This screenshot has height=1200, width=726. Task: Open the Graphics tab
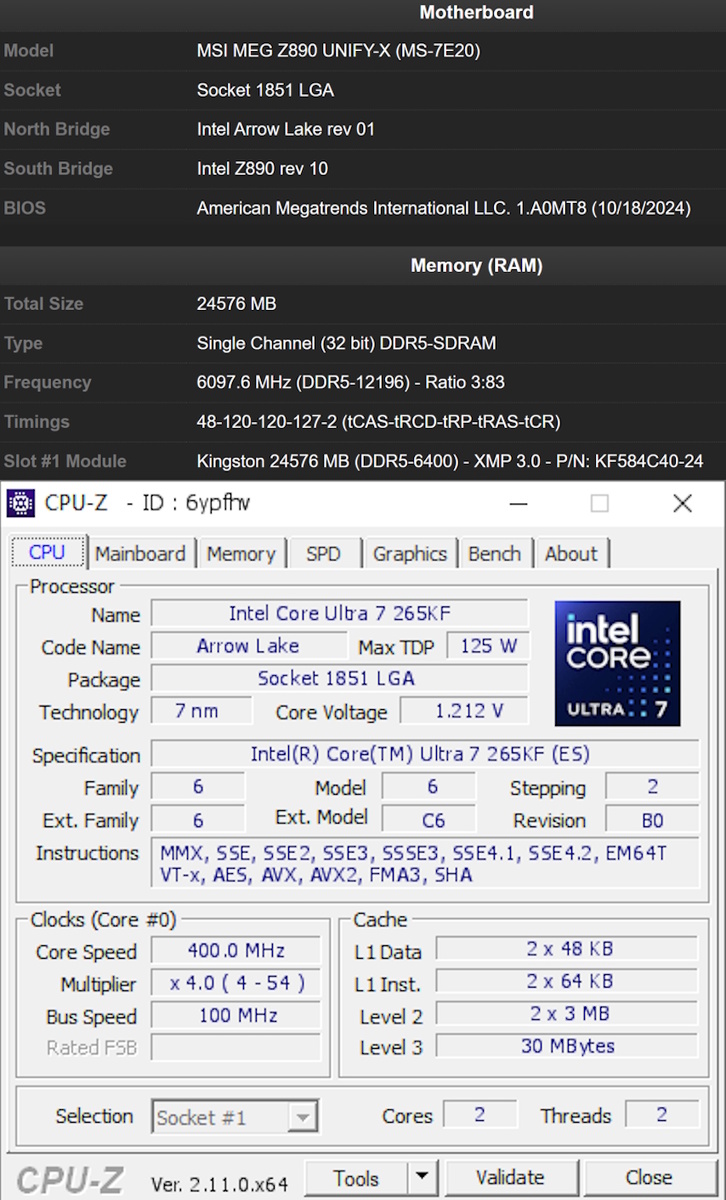coord(410,554)
